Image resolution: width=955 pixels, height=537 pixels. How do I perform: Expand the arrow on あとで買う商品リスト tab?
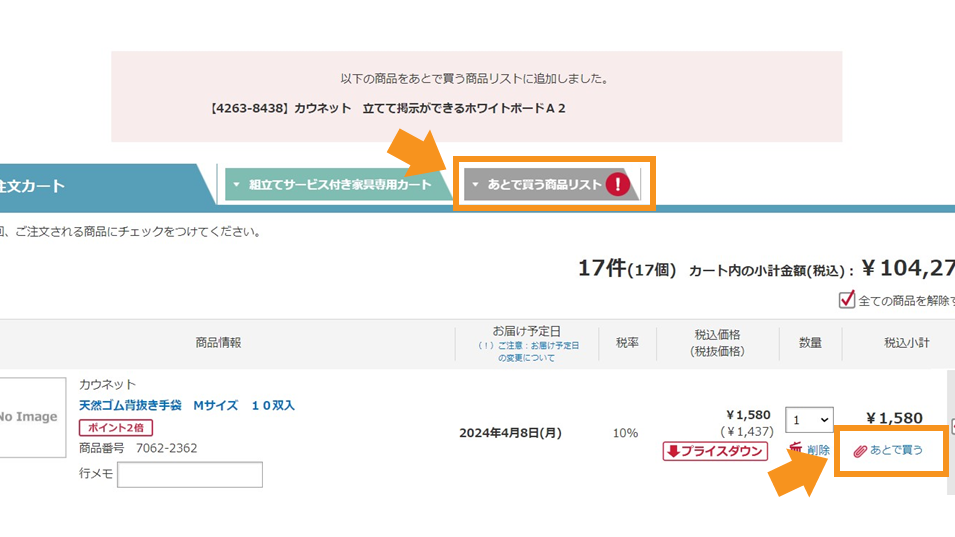pyautogui.click(x=476, y=185)
